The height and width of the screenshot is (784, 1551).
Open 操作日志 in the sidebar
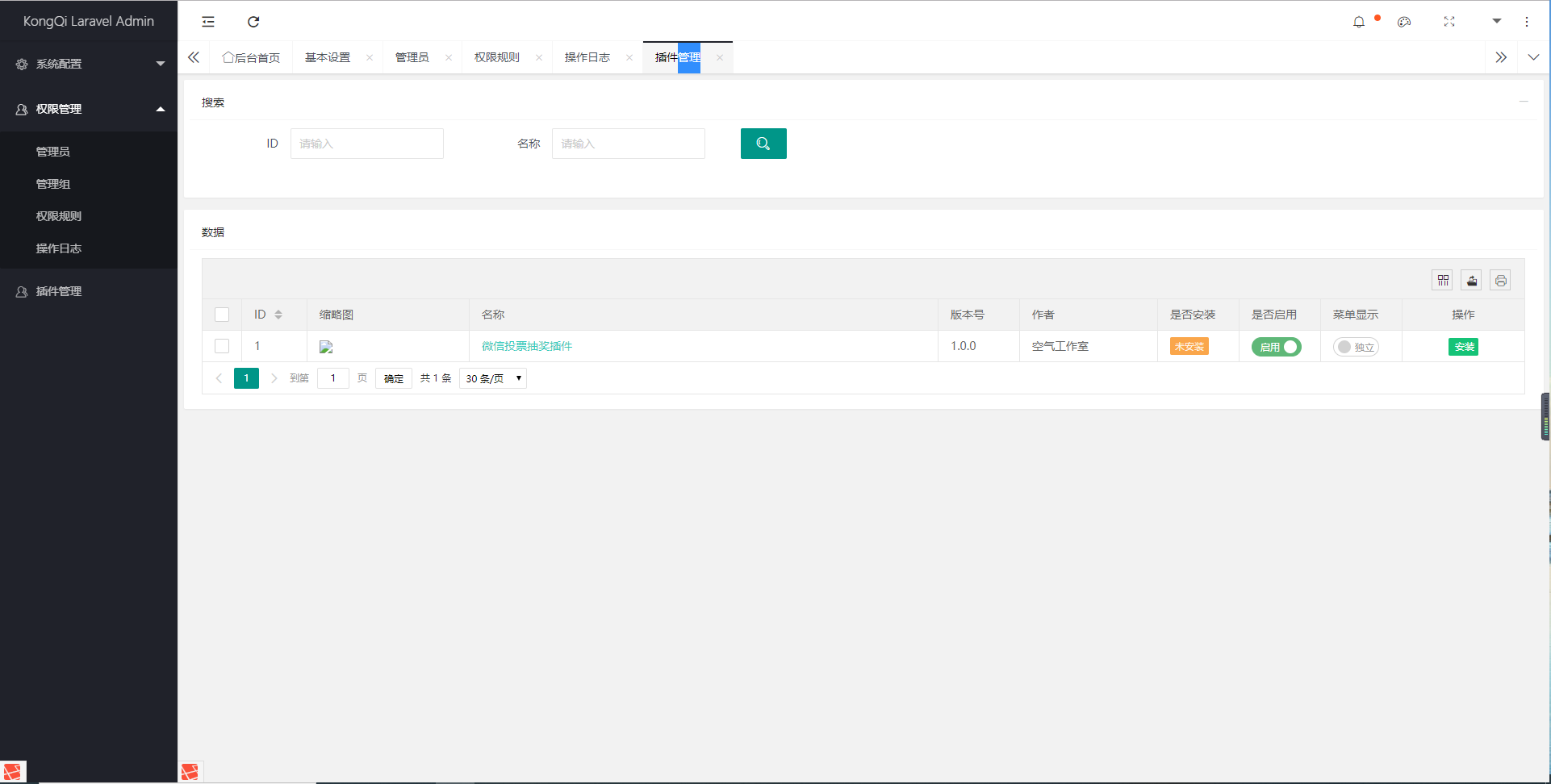59,248
